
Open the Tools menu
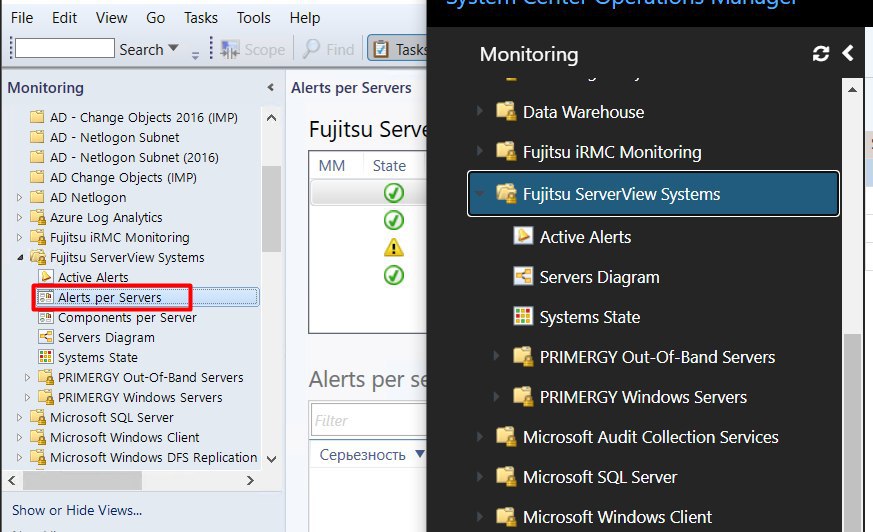click(x=253, y=18)
